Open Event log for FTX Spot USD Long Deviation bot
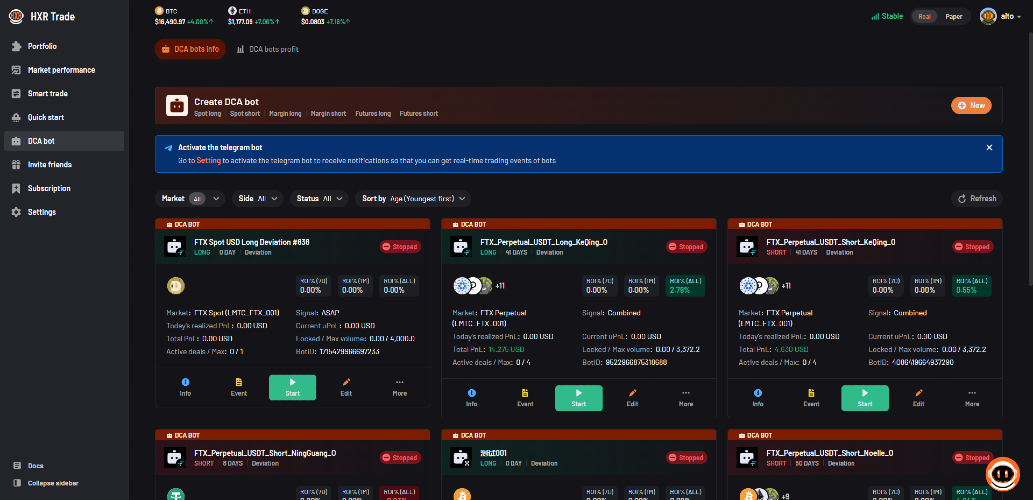The height and width of the screenshot is (500, 1033). point(239,387)
